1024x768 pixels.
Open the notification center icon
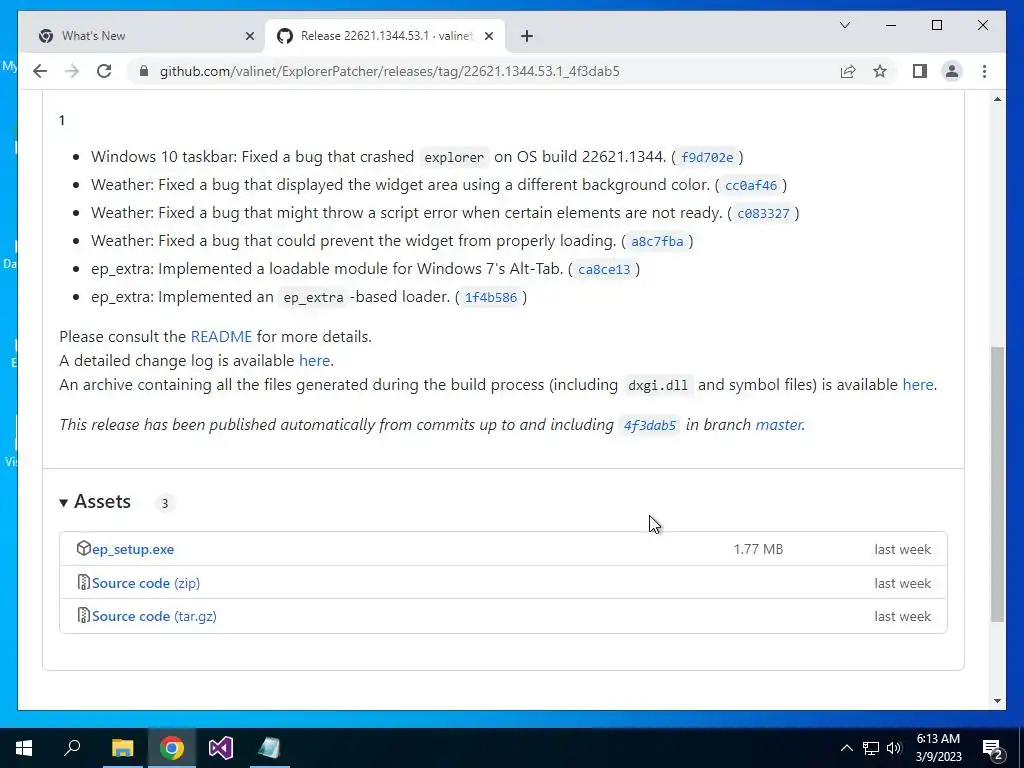click(x=993, y=748)
